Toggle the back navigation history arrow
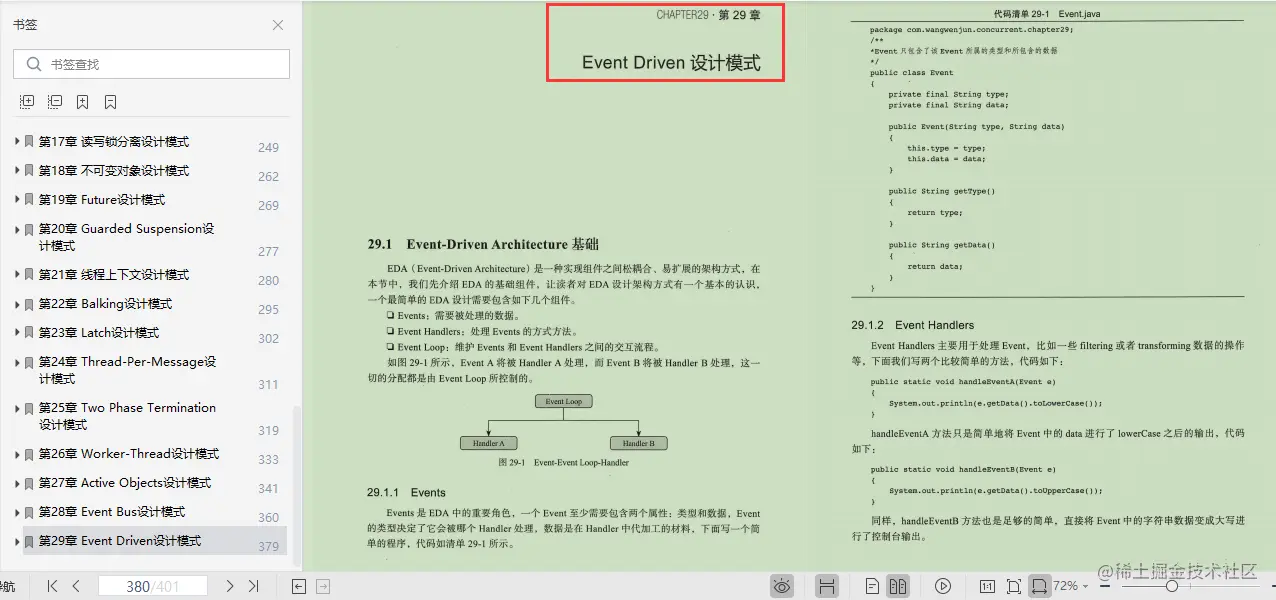 coord(298,586)
